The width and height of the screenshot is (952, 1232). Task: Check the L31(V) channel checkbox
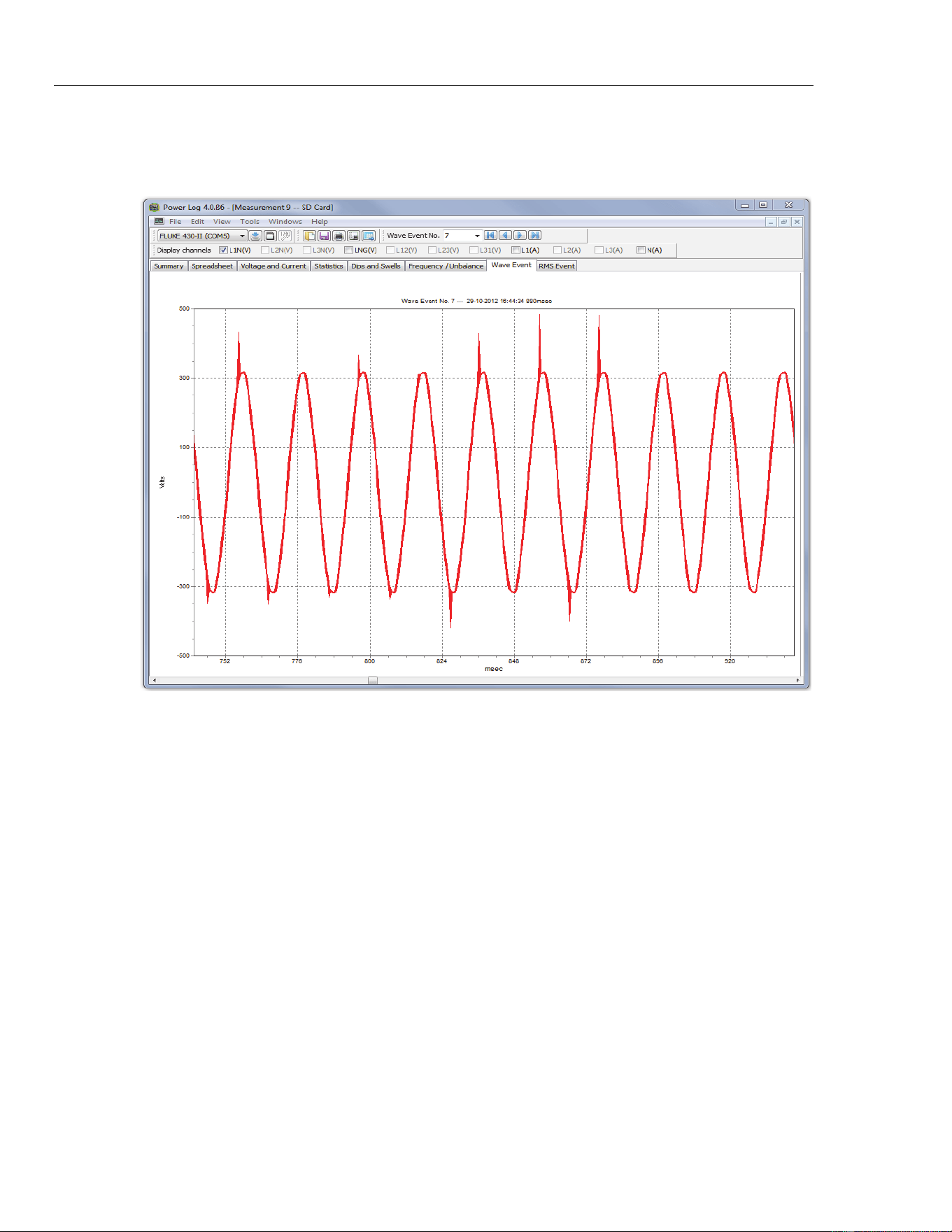474,250
